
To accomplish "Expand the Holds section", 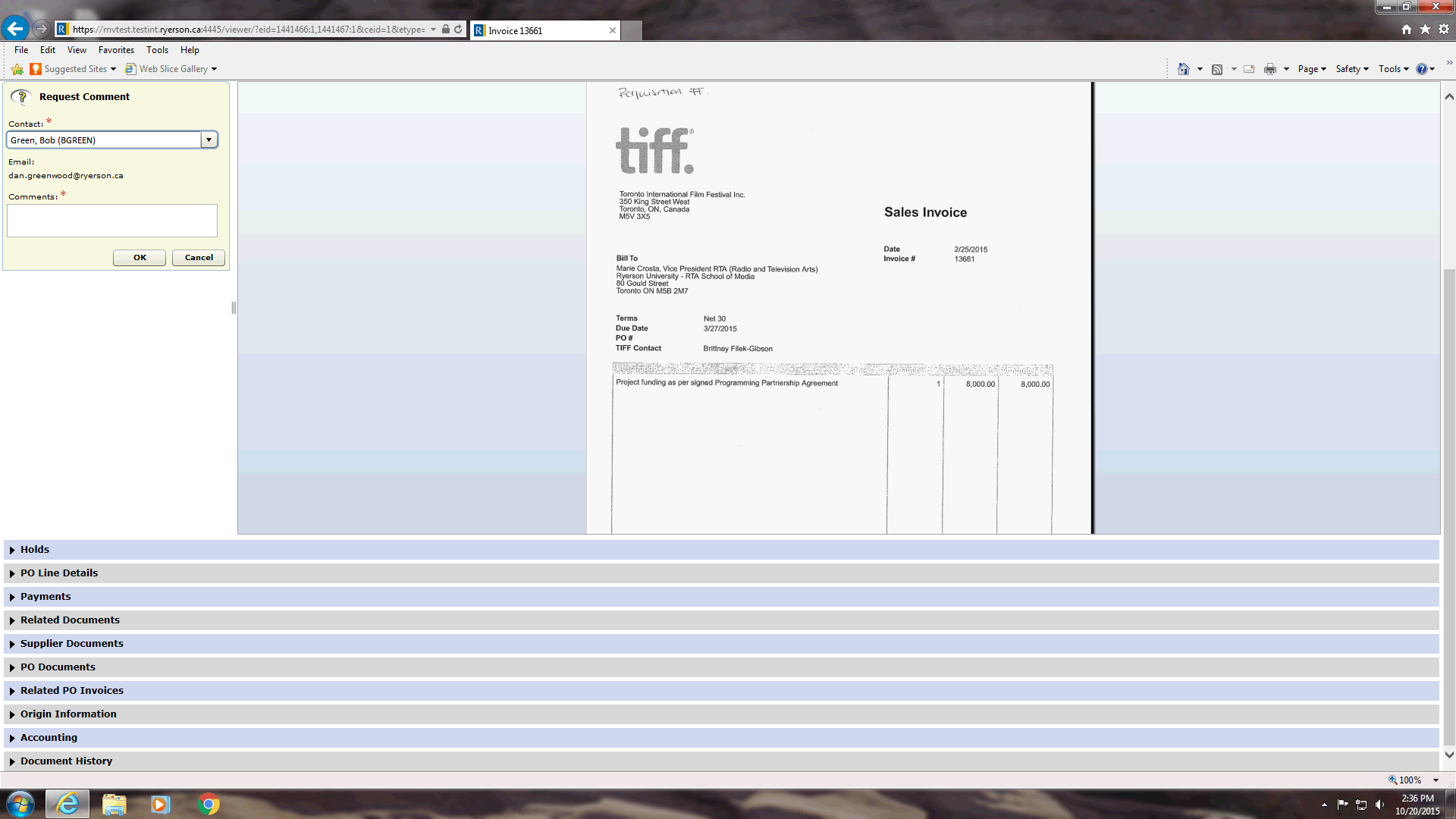I will [x=35, y=550].
